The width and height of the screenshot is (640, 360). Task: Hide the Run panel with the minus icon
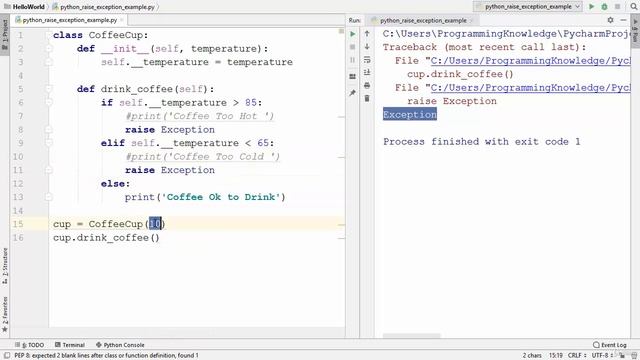pyautogui.click(x=623, y=20)
